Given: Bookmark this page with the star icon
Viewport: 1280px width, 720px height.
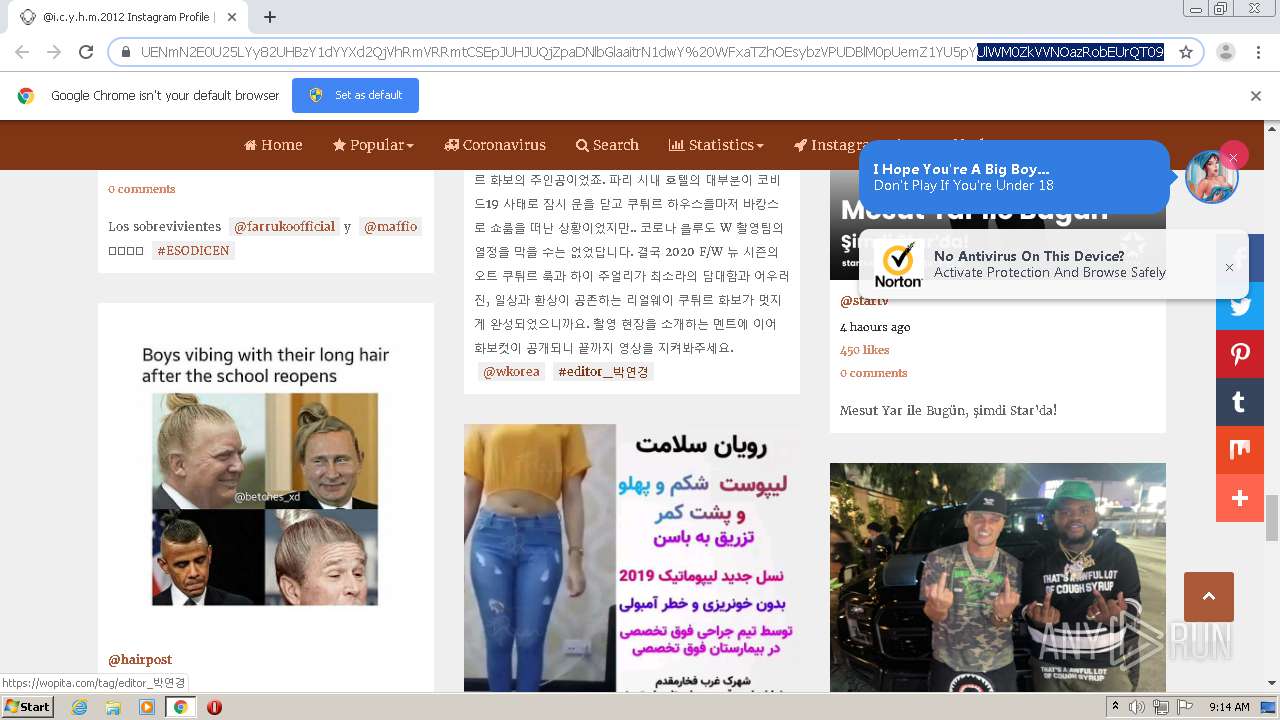Looking at the screenshot, I should coord(1186,52).
